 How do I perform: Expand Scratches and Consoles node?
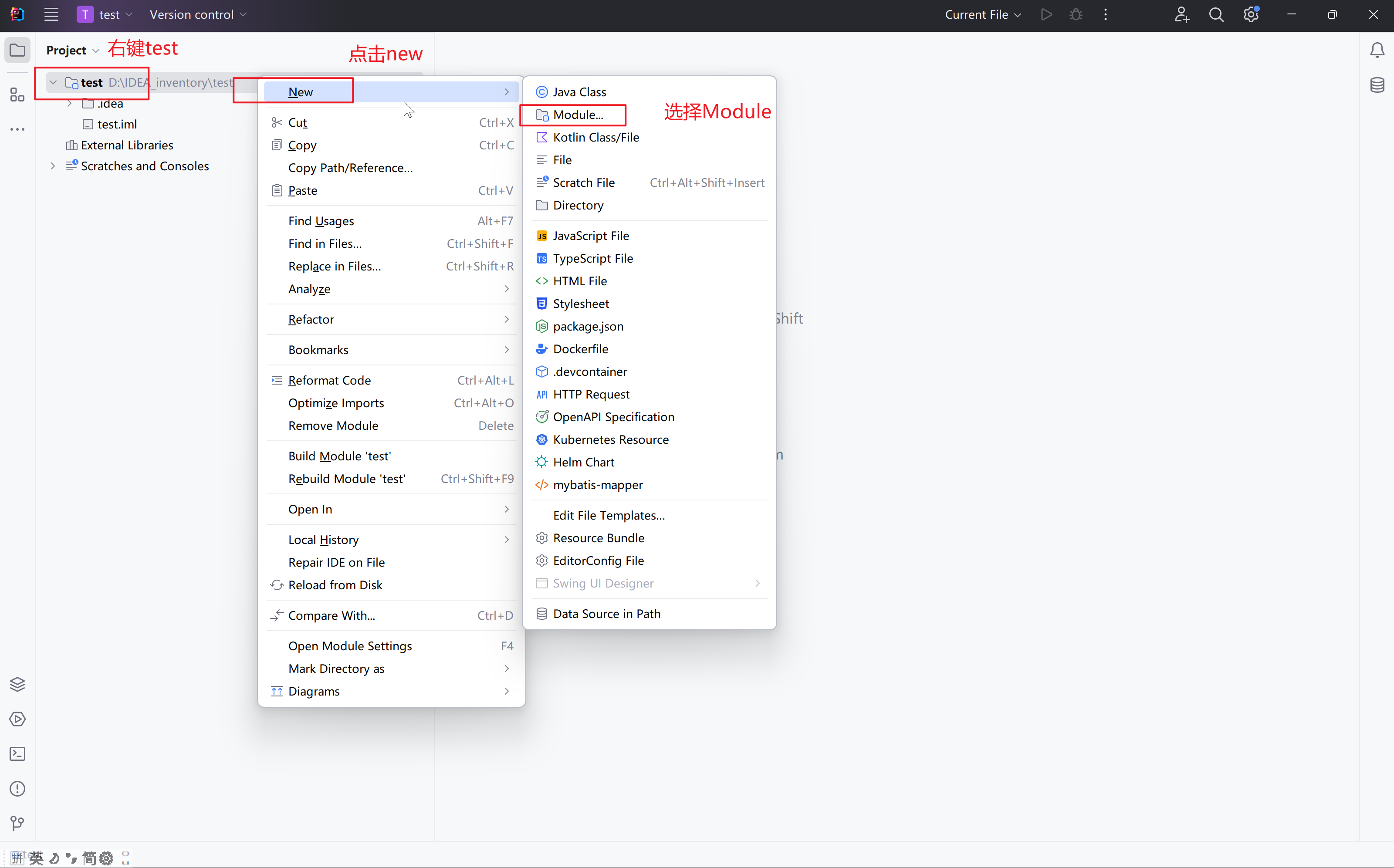pyautogui.click(x=53, y=166)
